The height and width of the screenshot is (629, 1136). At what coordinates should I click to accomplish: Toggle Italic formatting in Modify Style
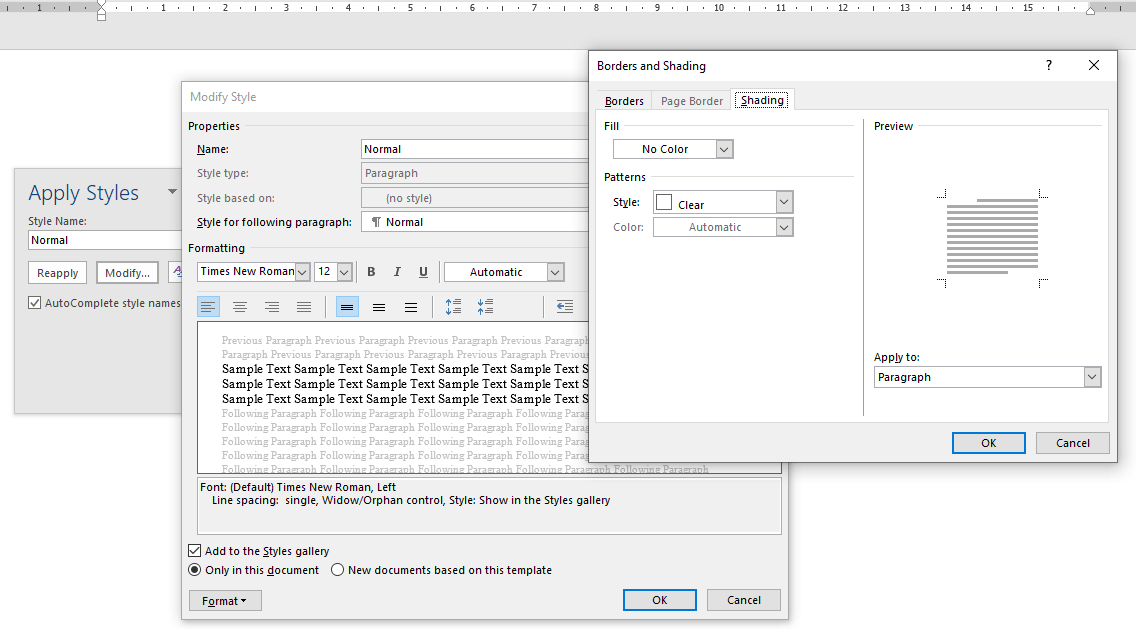397,272
